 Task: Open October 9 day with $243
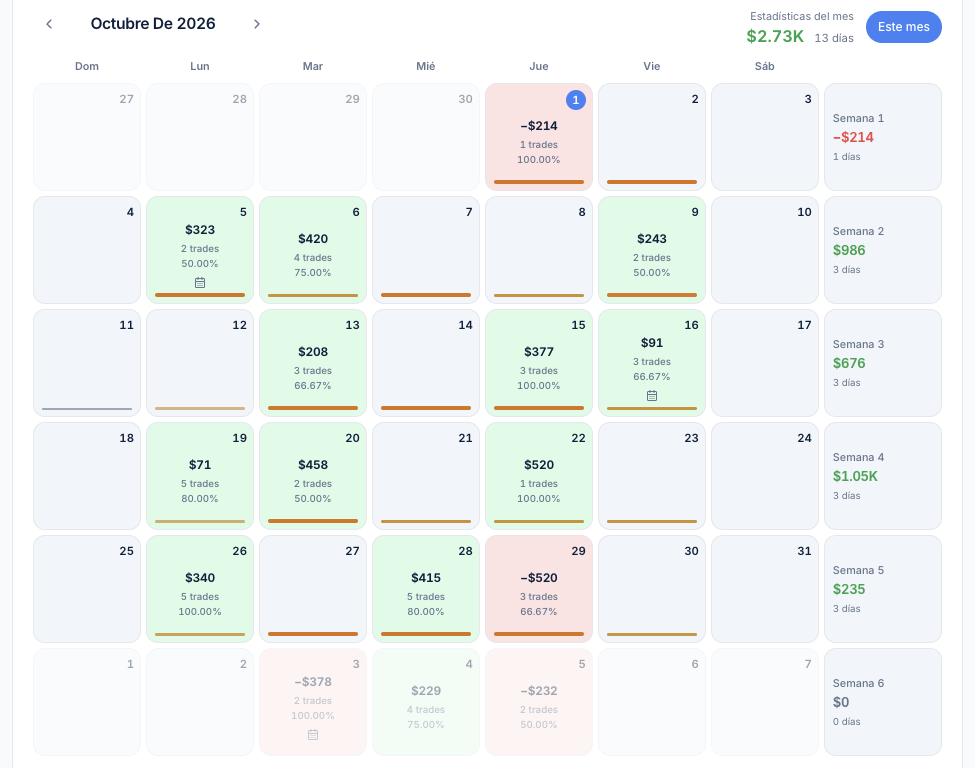pyautogui.click(x=652, y=250)
